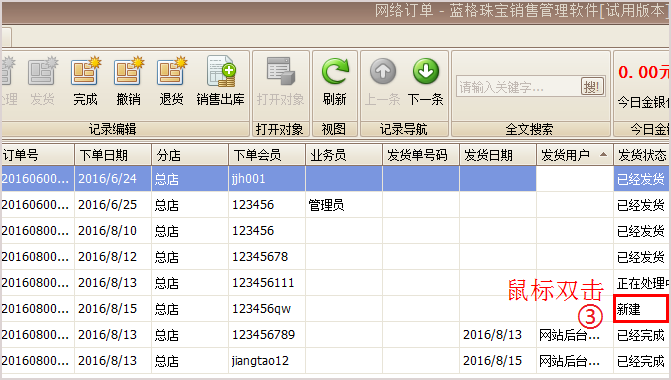Screen dimensions: 671x380
Task: Sort by 下单日期 column header
Action: 113,155
